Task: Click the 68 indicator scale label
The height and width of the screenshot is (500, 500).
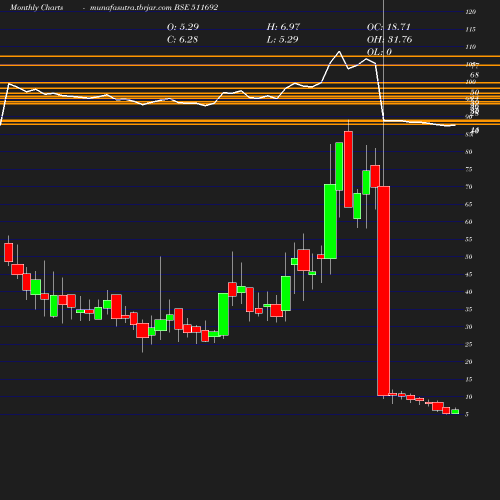Action: point(474,75)
